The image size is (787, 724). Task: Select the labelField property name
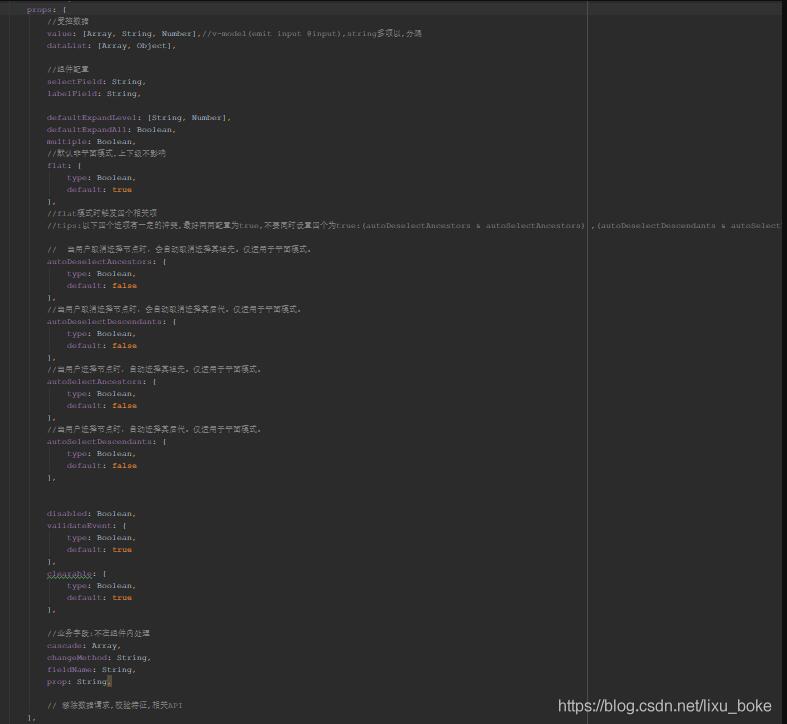(74, 93)
